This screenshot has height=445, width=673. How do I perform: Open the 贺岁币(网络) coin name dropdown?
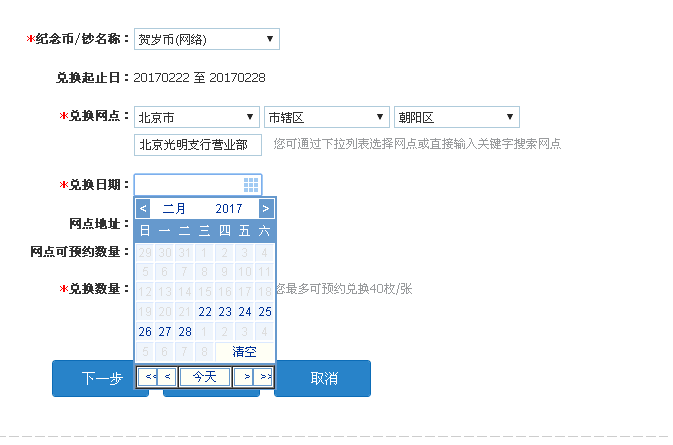tap(206, 39)
